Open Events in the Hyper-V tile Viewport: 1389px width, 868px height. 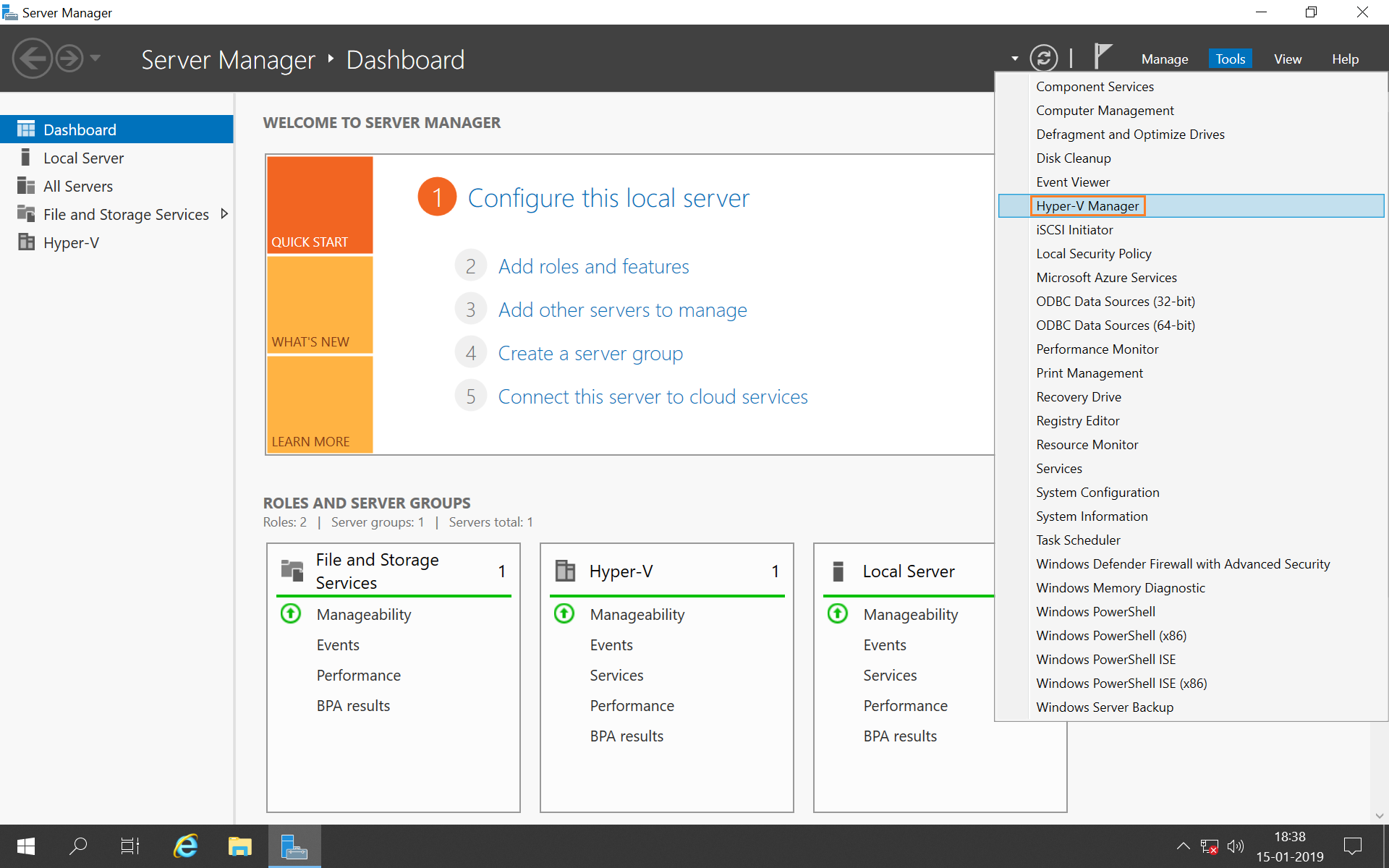coord(611,644)
